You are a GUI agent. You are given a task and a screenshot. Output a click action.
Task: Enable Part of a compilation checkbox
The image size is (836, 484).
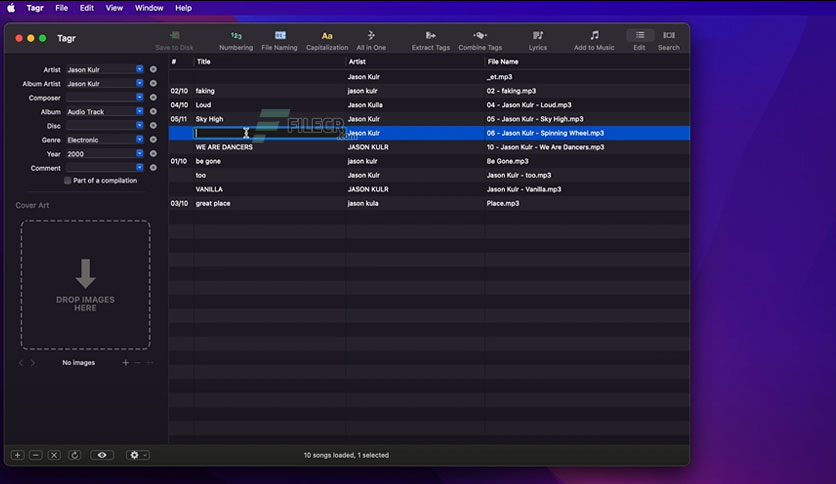coord(67,181)
